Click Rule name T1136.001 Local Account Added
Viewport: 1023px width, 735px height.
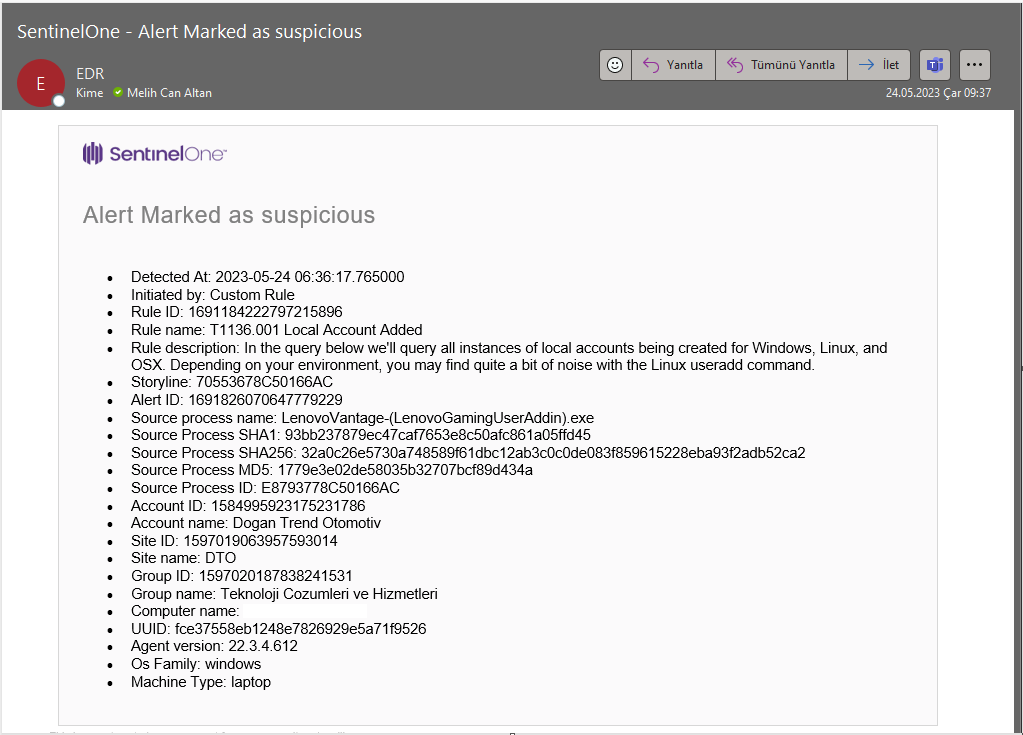[x=277, y=330]
